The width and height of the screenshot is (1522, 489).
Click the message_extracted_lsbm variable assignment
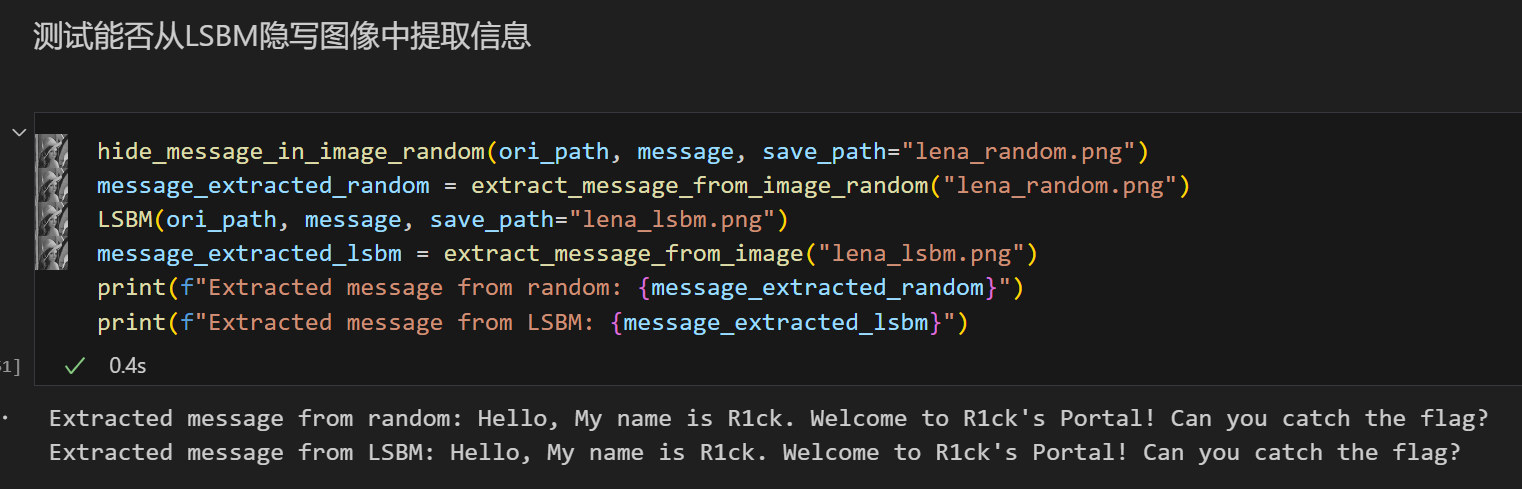[x=249, y=254]
